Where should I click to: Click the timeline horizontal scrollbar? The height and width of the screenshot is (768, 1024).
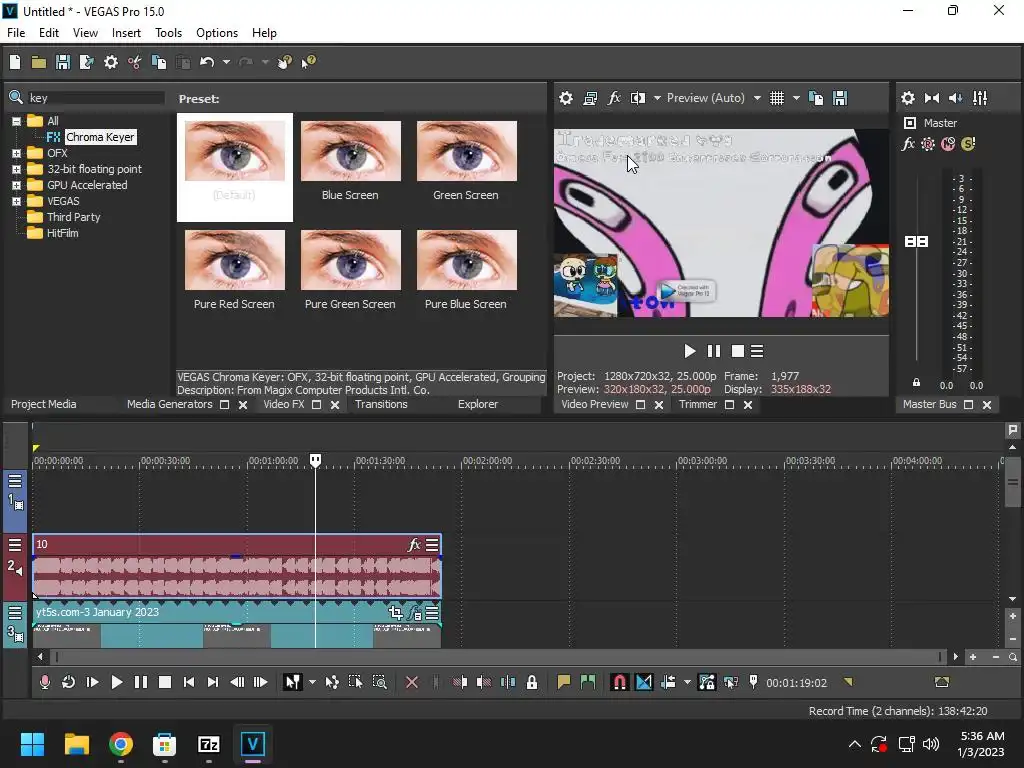(498, 657)
